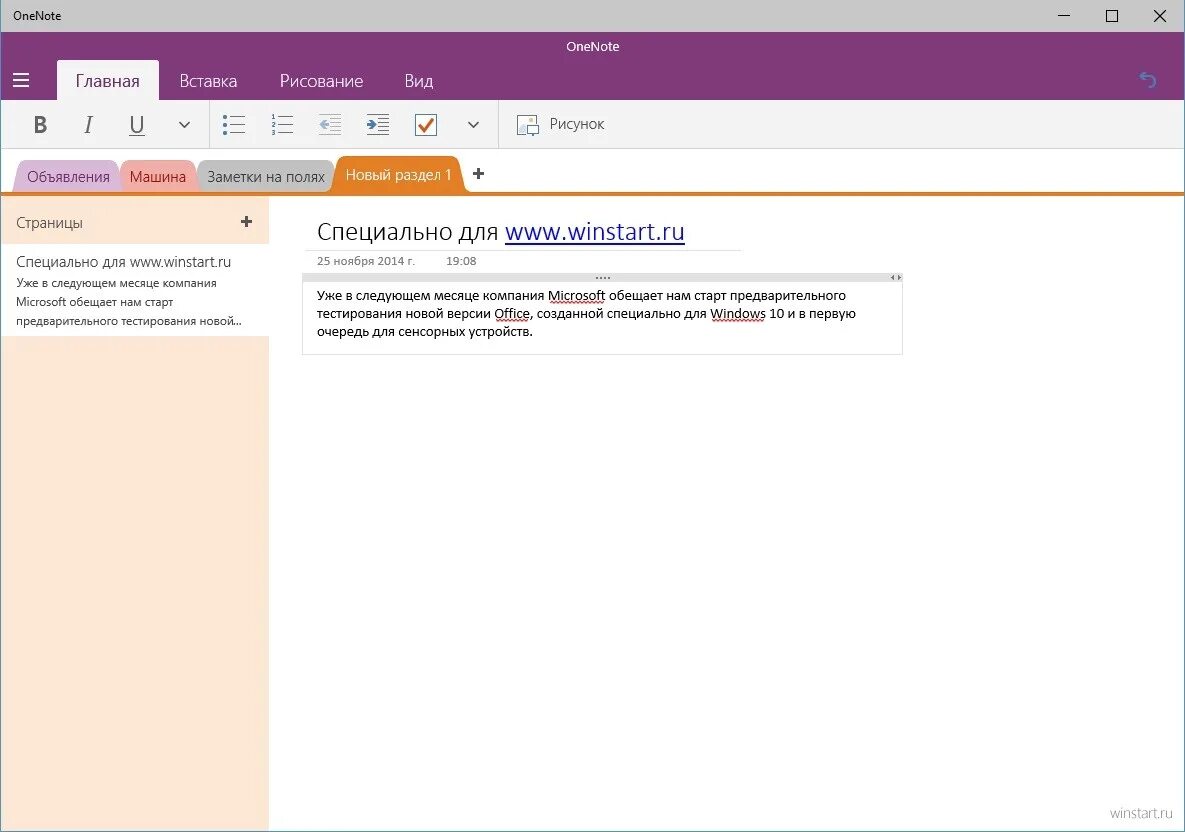Image resolution: width=1185 pixels, height=832 pixels.
Task: Expand more paragraph options dropdown
Action: point(473,125)
